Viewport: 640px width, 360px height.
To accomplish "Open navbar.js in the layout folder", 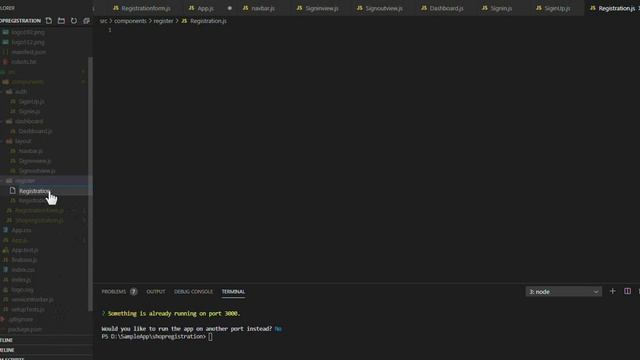I will [x=31, y=151].
